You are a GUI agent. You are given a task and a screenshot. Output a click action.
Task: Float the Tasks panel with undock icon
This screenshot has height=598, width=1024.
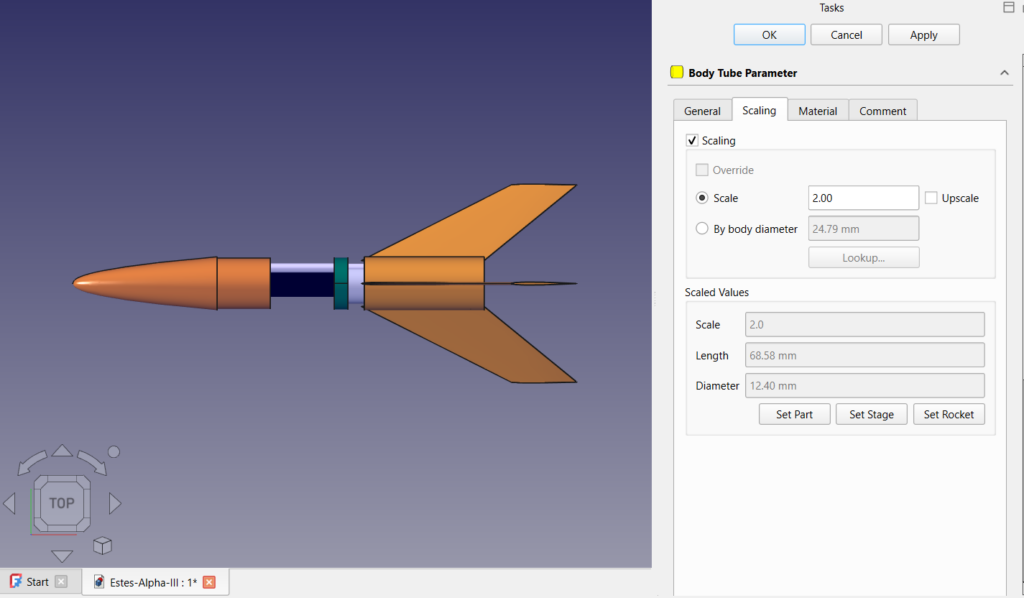point(1008,7)
